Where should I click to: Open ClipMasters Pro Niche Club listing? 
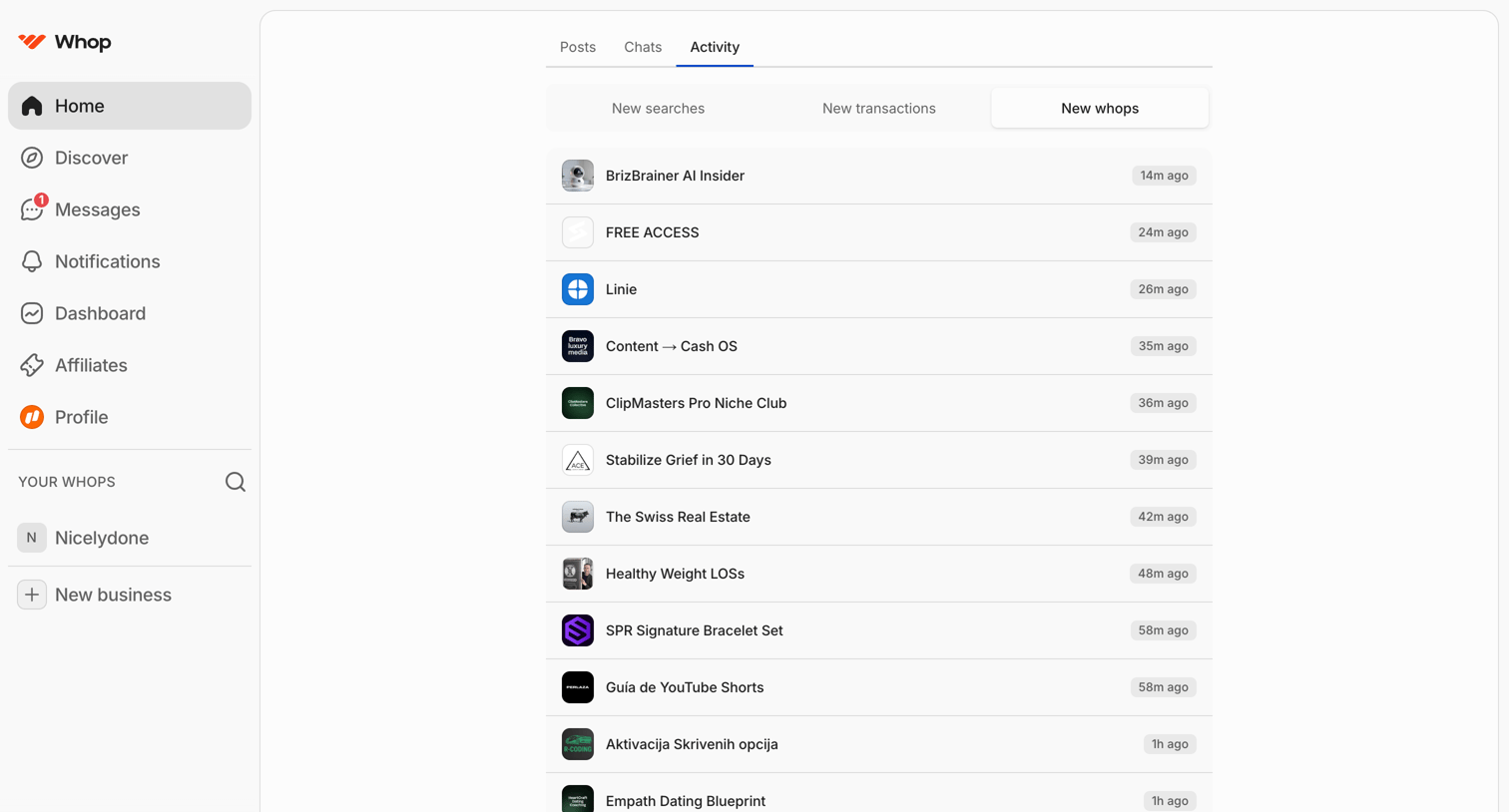(x=879, y=403)
